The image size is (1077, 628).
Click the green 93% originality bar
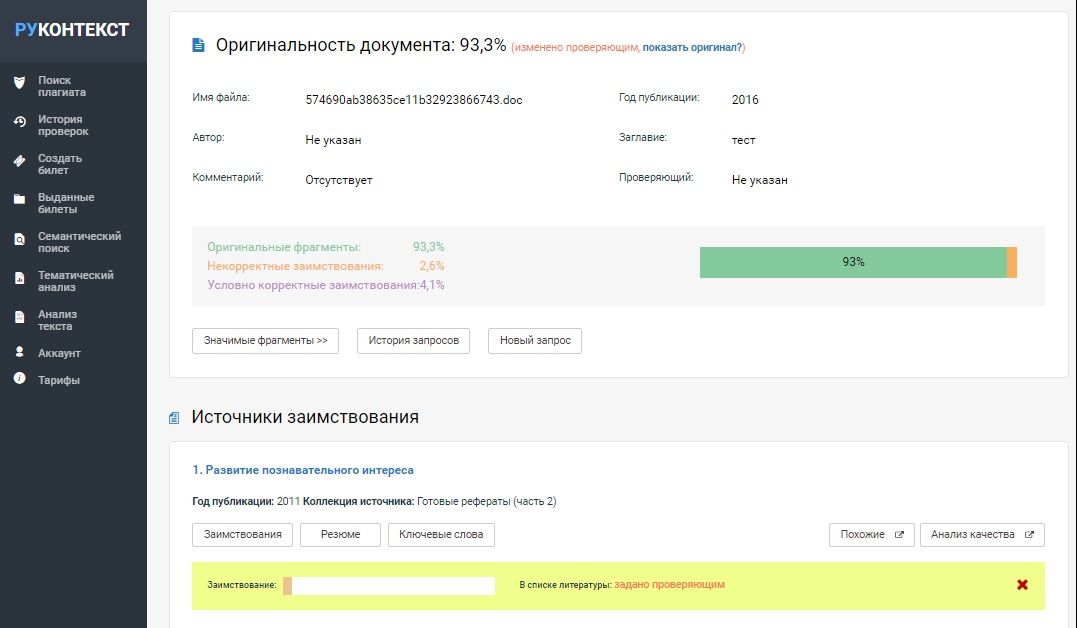(852, 262)
